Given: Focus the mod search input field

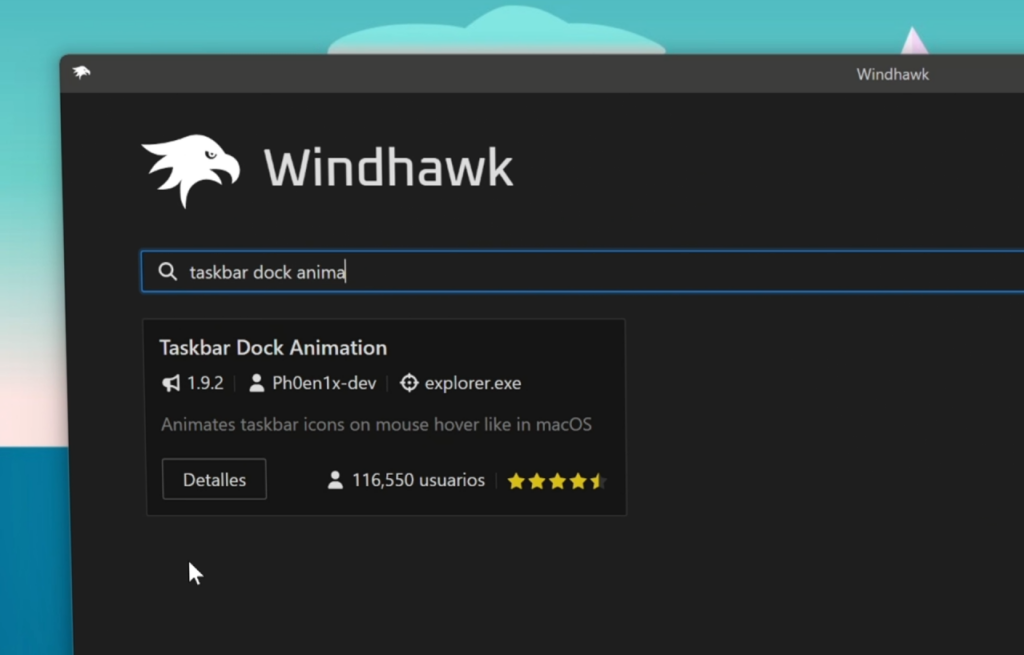Looking at the screenshot, I should point(583,271).
